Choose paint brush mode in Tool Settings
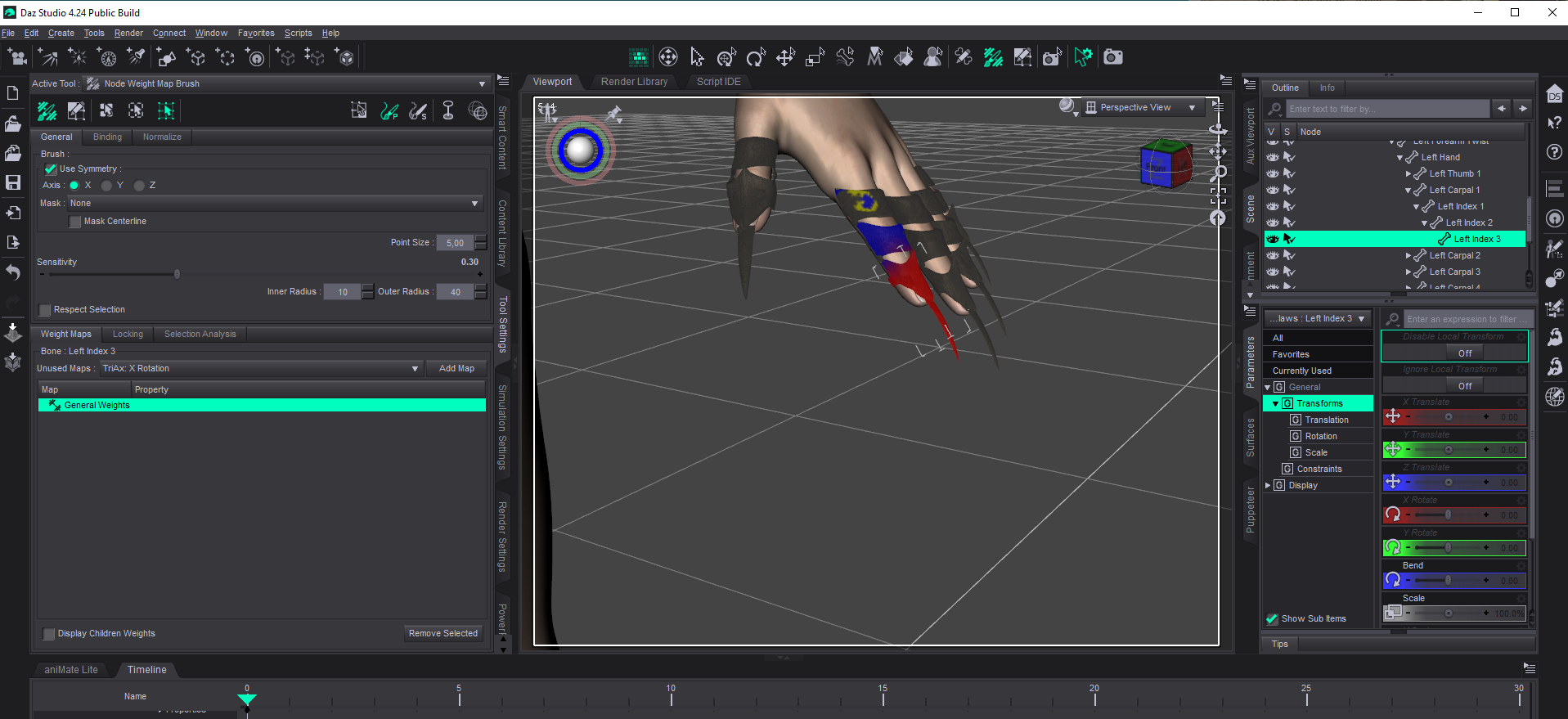Viewport: 1568px width, 719px height. (x=389, y=111)
